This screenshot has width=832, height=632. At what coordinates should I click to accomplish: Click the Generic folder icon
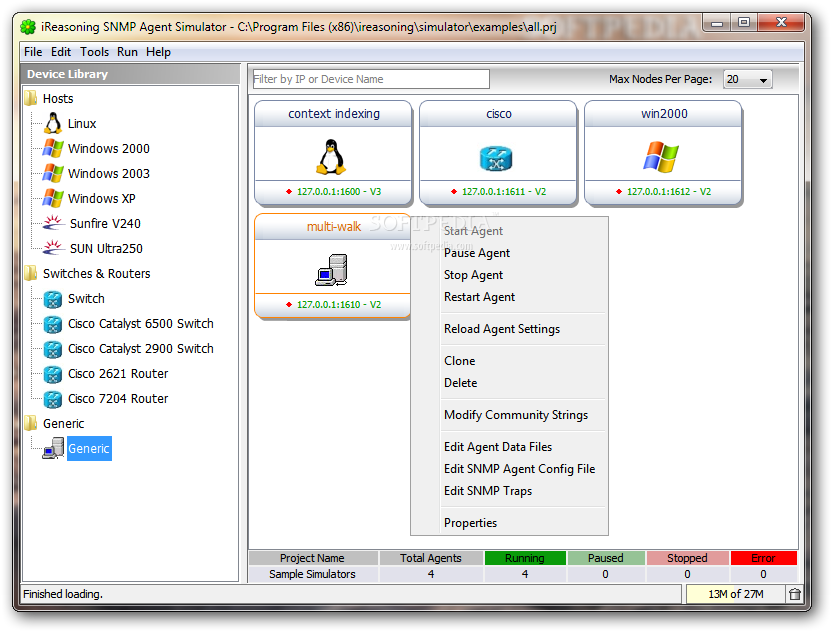point(31,423)
